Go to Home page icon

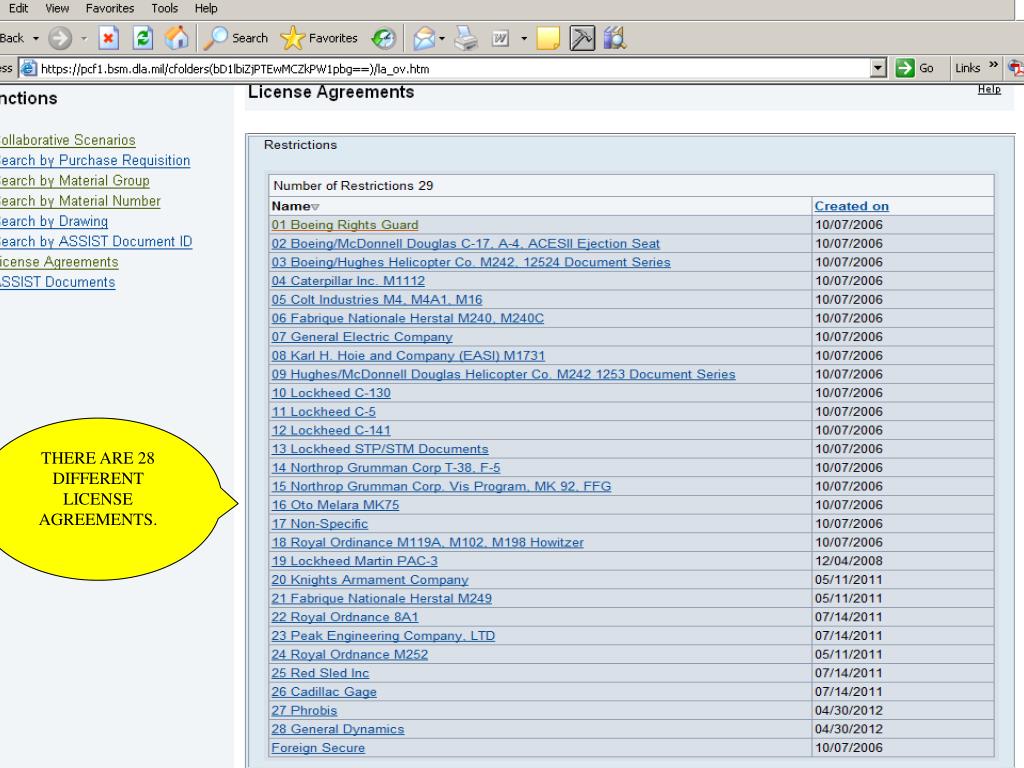point(176,39)
